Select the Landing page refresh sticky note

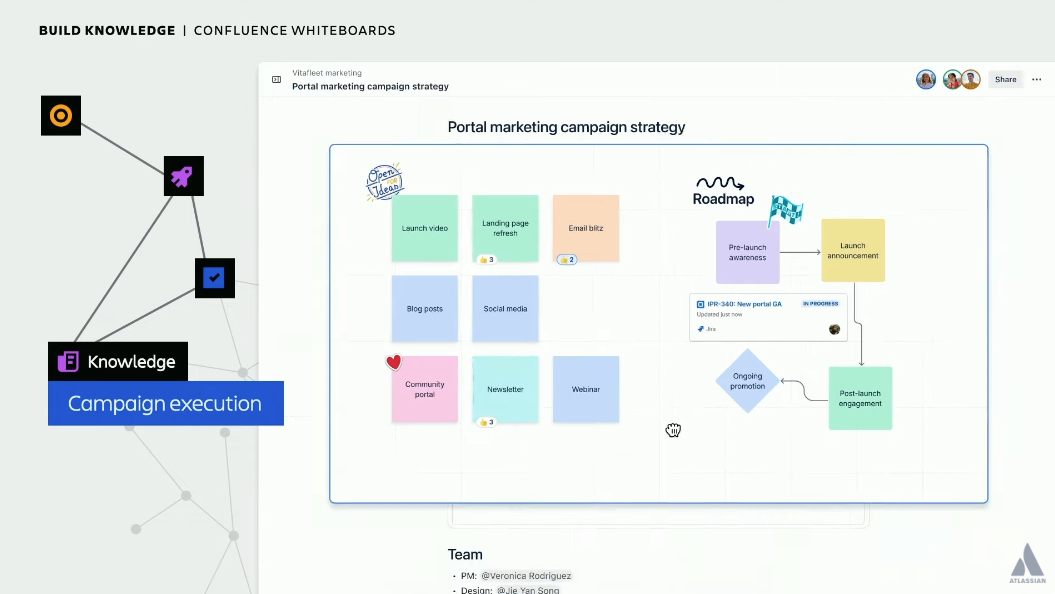[505, 228]
